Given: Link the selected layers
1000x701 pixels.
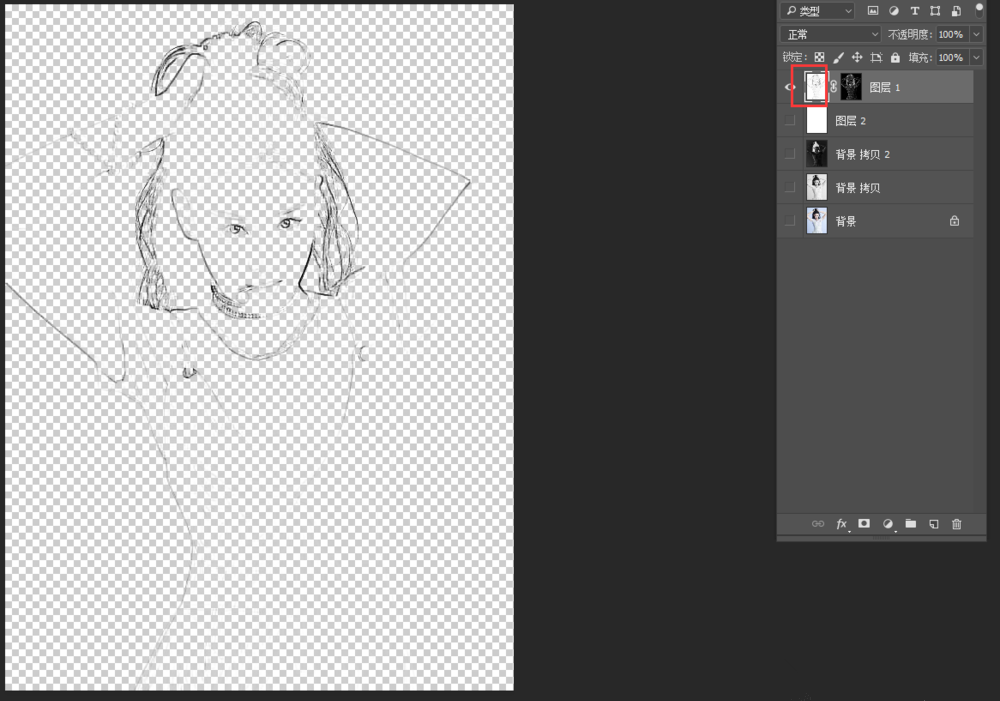Looking at the screenshot, I should (818, 523).
